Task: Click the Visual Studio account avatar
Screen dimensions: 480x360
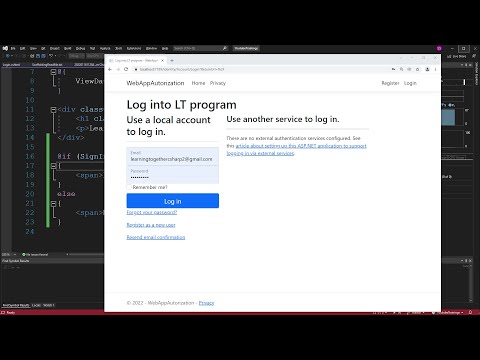Action: [x=439, y=48]
